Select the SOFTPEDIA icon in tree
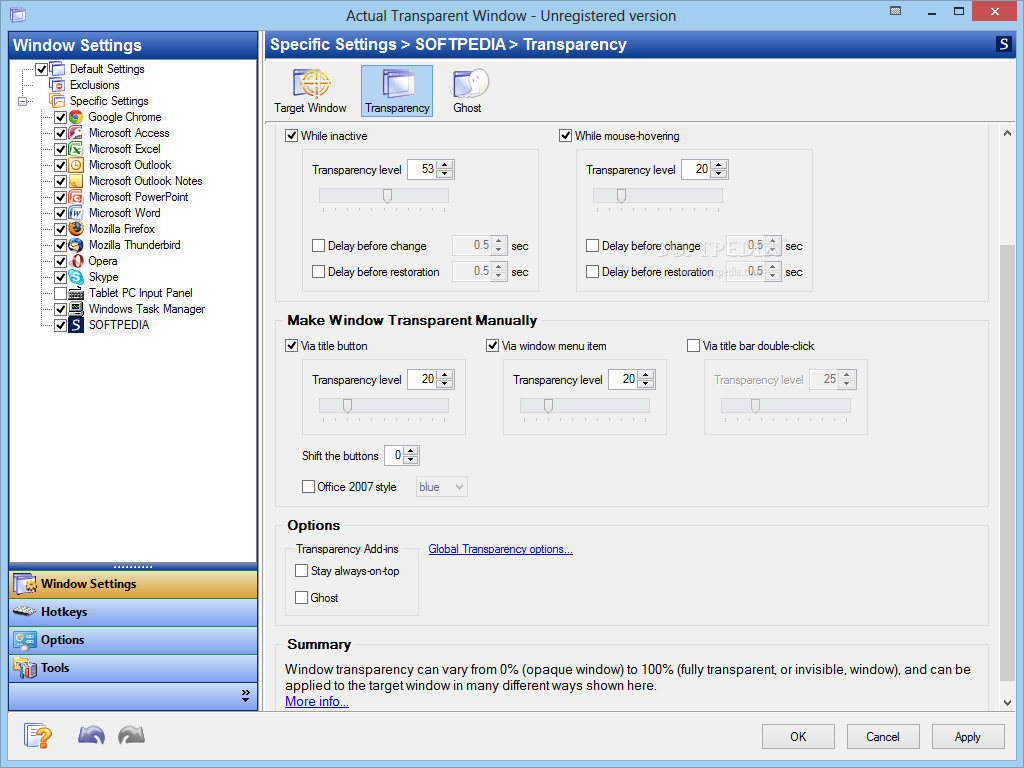 (x=76, y=325)
